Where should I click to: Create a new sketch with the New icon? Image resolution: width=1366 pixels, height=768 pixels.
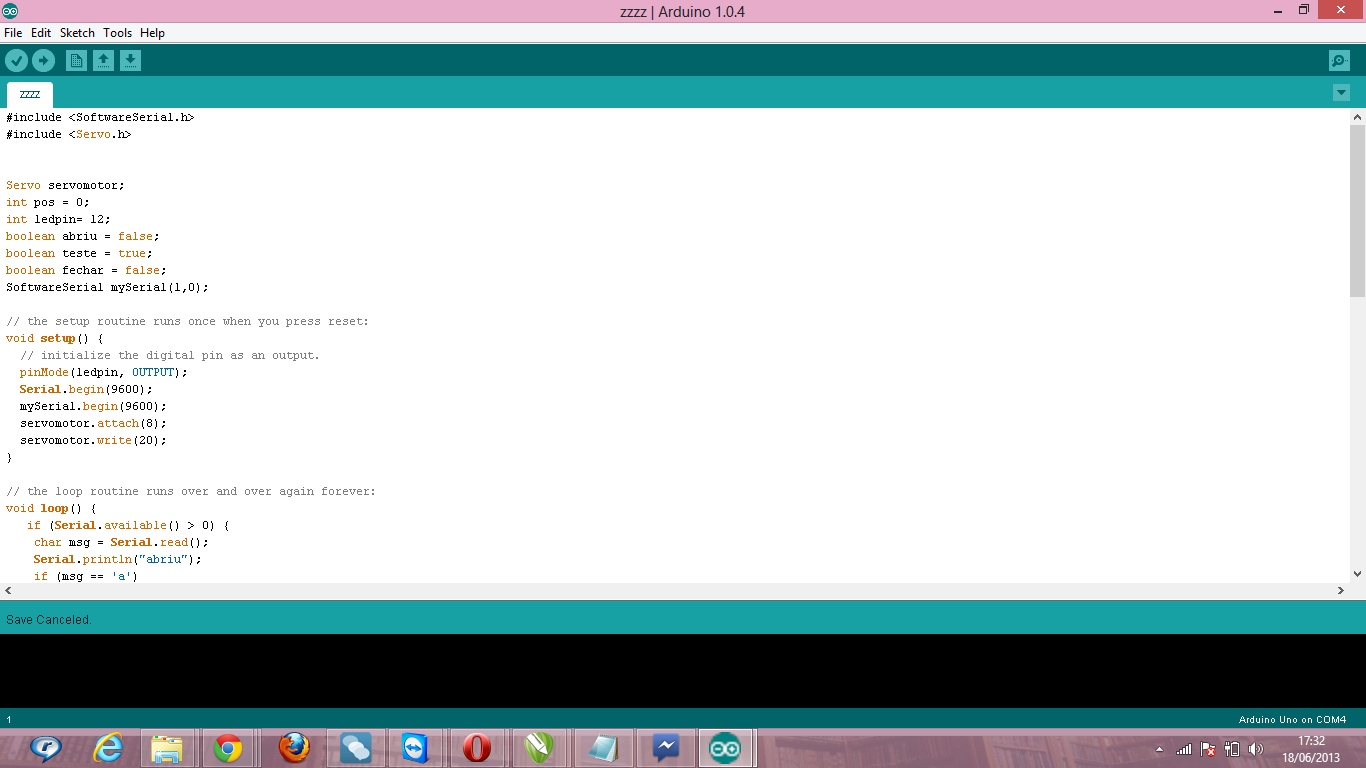(x=76, y=61)
